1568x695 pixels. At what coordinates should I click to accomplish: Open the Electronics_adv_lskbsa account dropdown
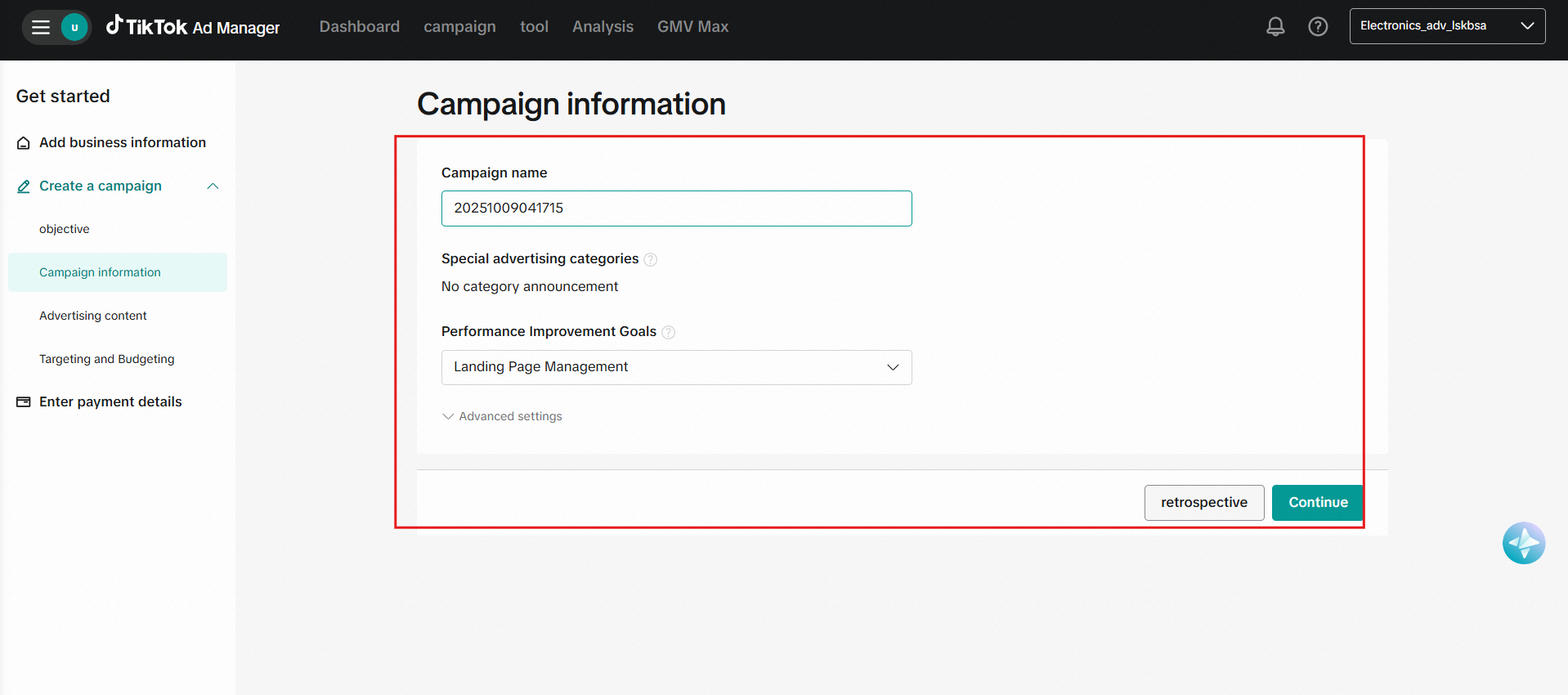[1446, 26]
